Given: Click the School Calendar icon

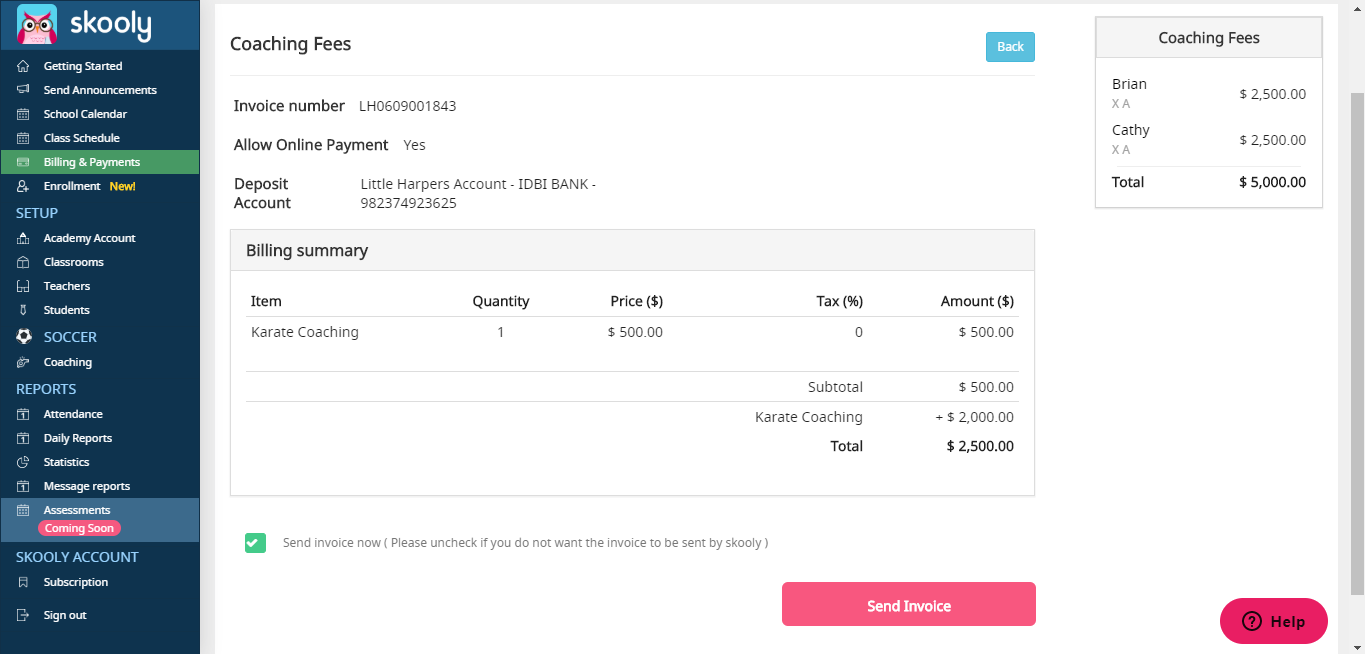Looking at the screenshot, I should click(x=23, y=114).
